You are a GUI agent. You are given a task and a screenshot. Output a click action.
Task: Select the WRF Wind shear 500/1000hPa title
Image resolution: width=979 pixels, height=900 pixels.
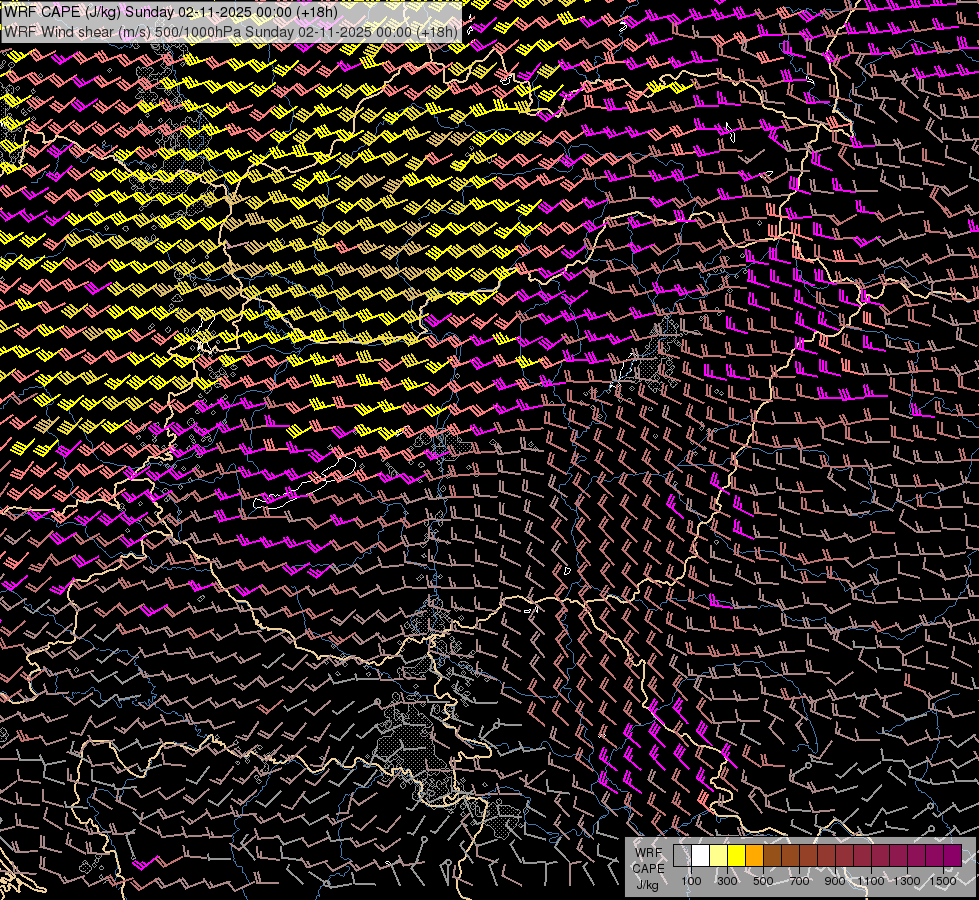click(231, 31)
